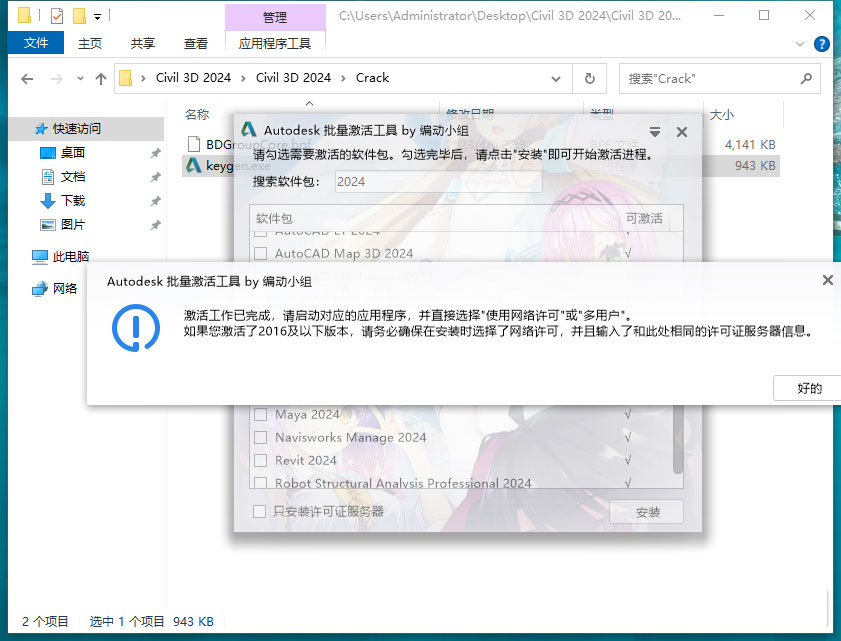Open the activation tool's dropdown menu icon
This screenshot has height=641, width=841.
pos(654,131)
